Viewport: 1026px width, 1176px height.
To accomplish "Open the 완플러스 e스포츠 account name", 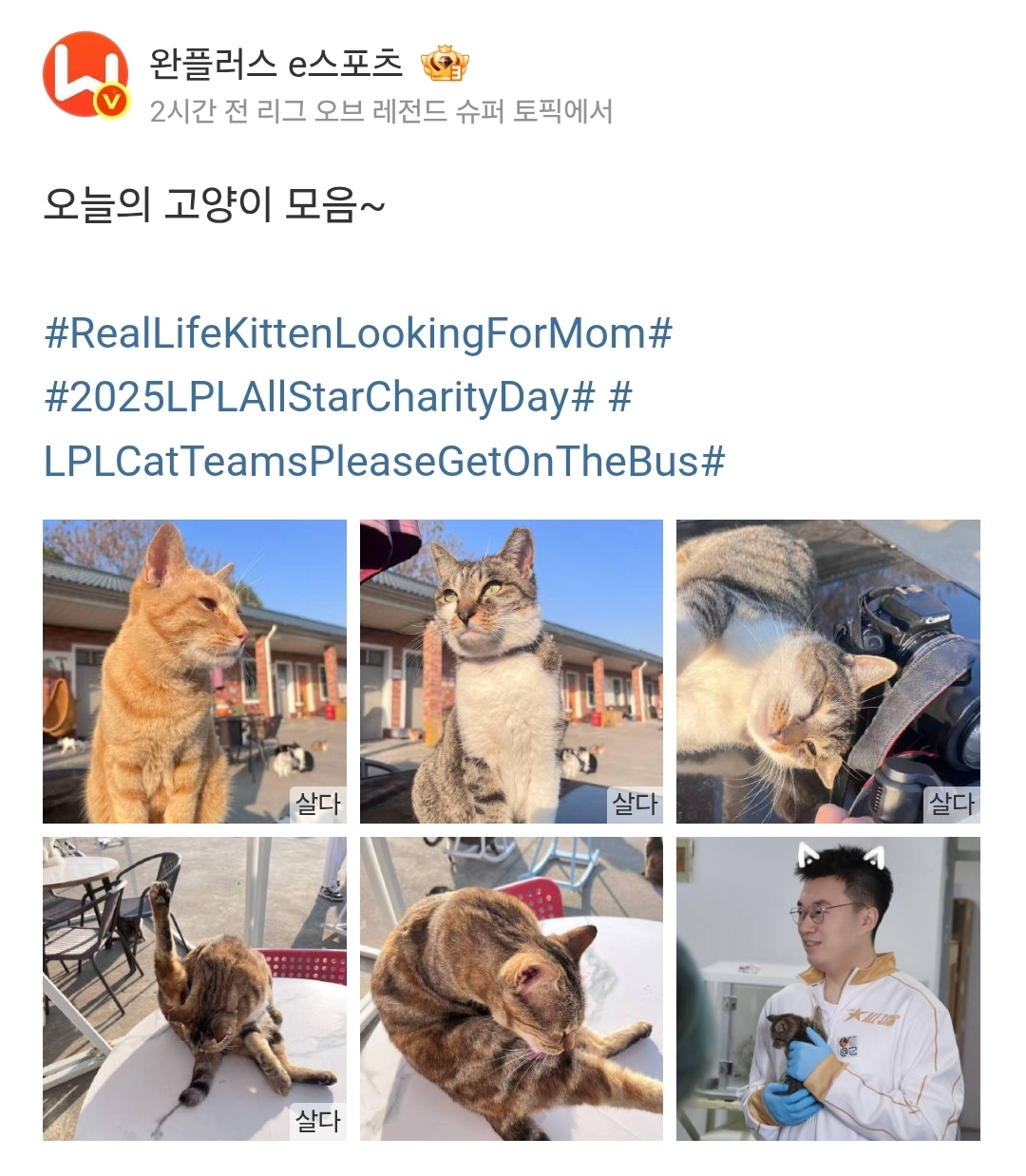I will point(276,64).
